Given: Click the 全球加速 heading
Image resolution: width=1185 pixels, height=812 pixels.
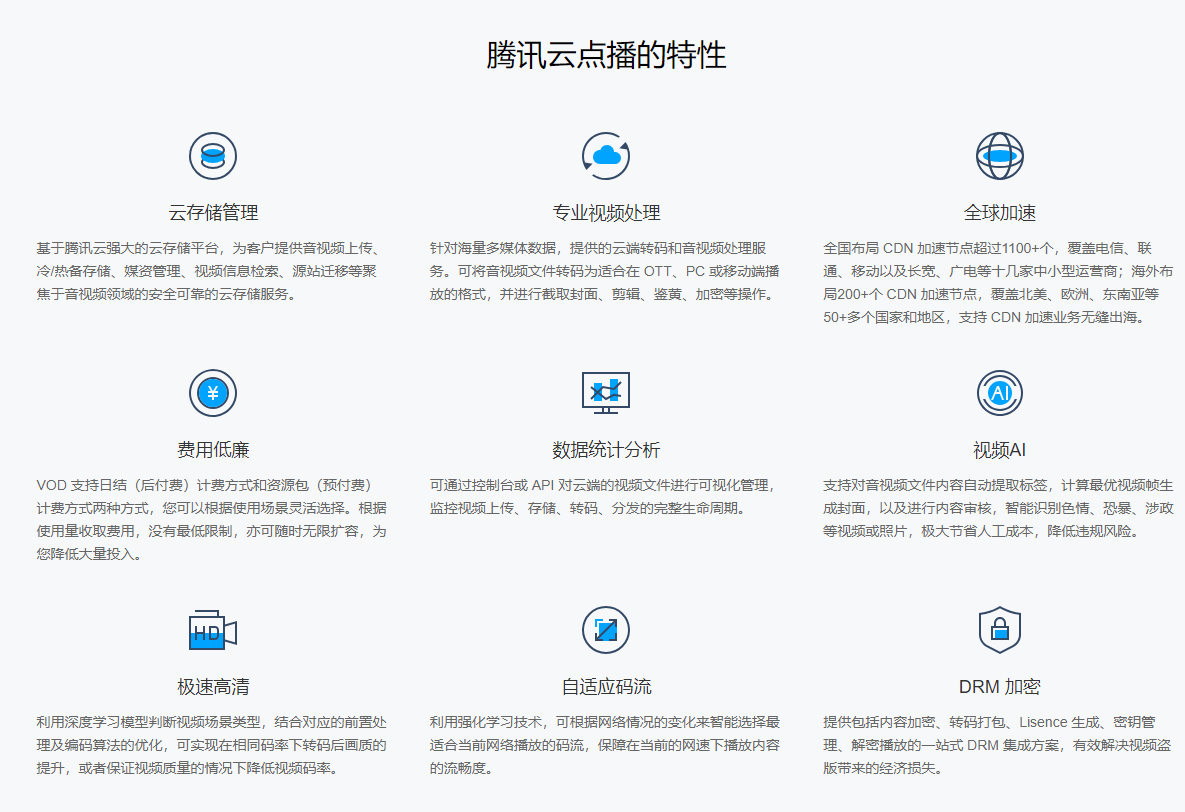Looking at the screenshot, I should 1000,213.
